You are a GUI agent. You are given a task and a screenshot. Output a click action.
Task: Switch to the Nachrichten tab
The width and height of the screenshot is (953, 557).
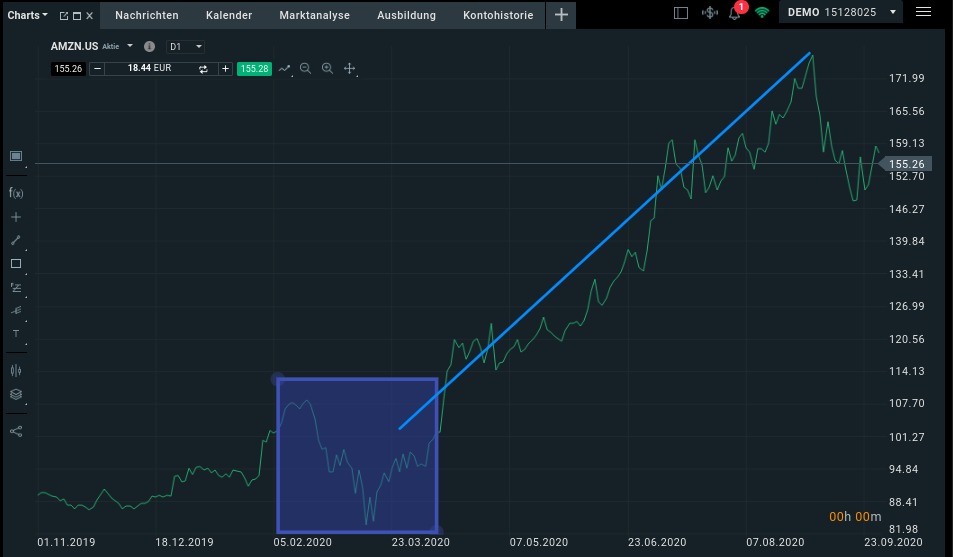click(147, 15)
